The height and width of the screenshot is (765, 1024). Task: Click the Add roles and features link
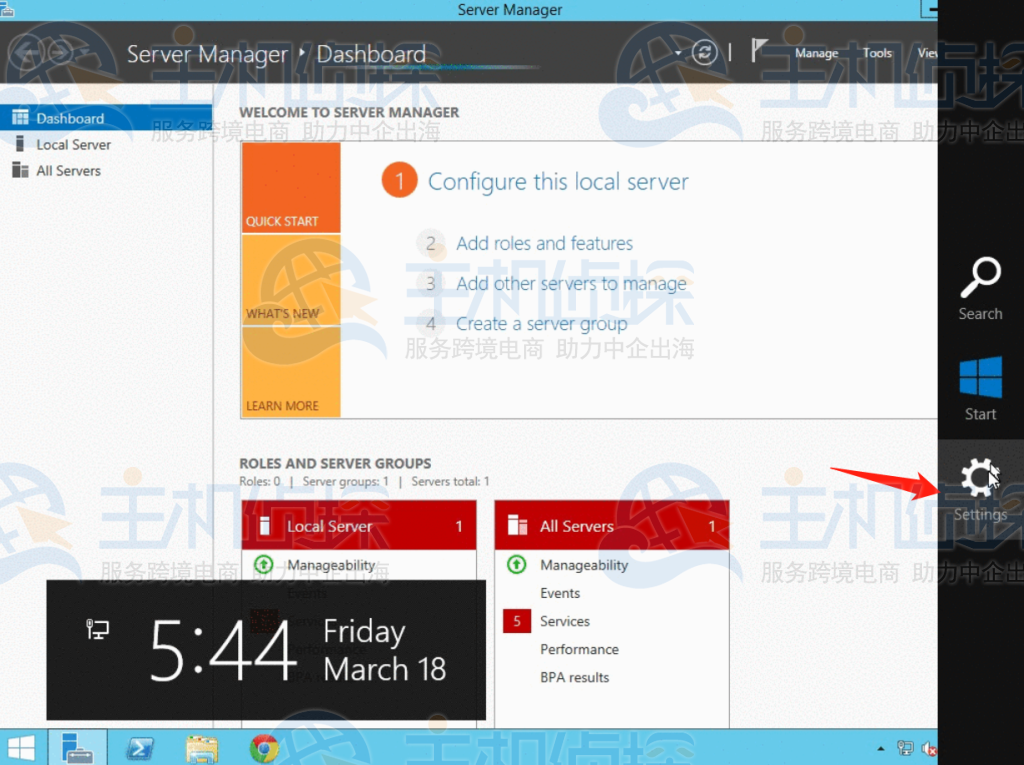coord(544,243)
